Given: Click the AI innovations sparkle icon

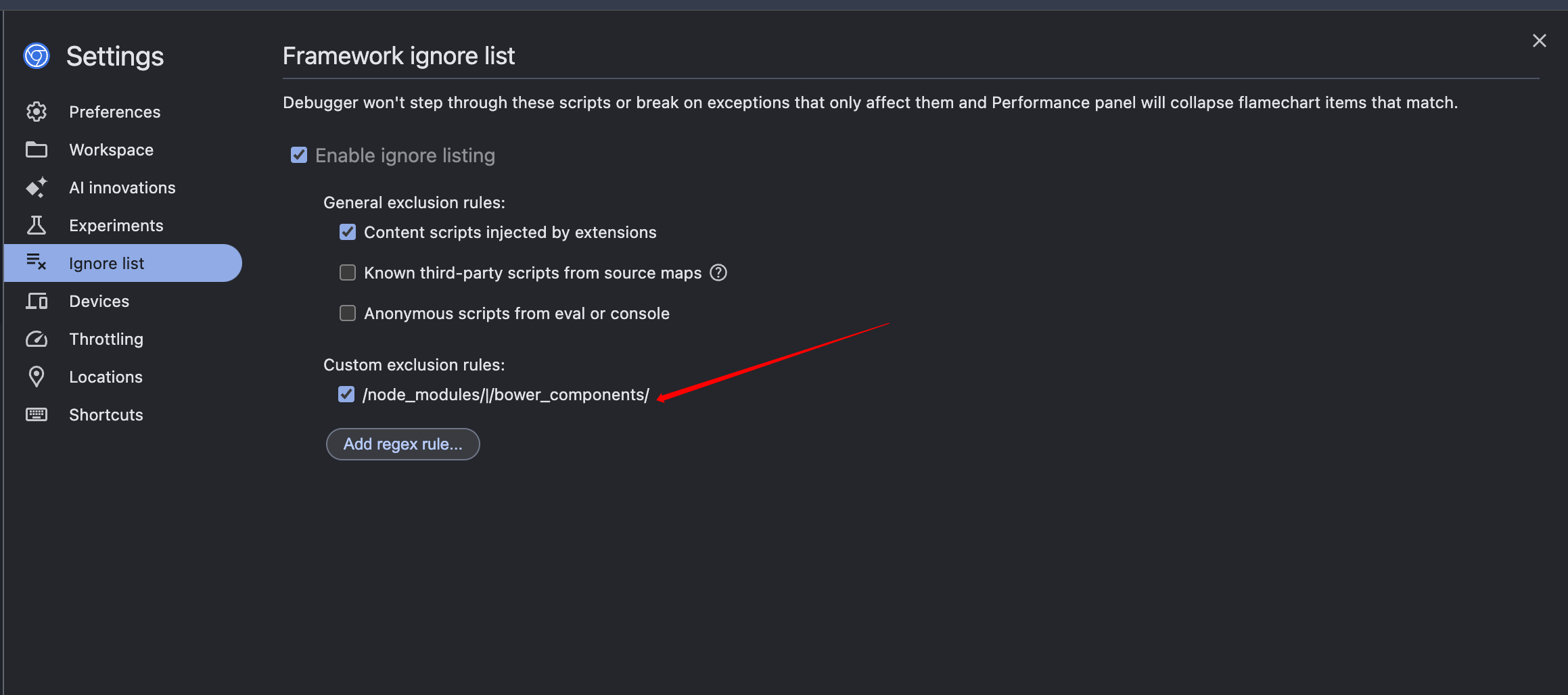Looking at the screenshot, I should [x=37, y=187].
